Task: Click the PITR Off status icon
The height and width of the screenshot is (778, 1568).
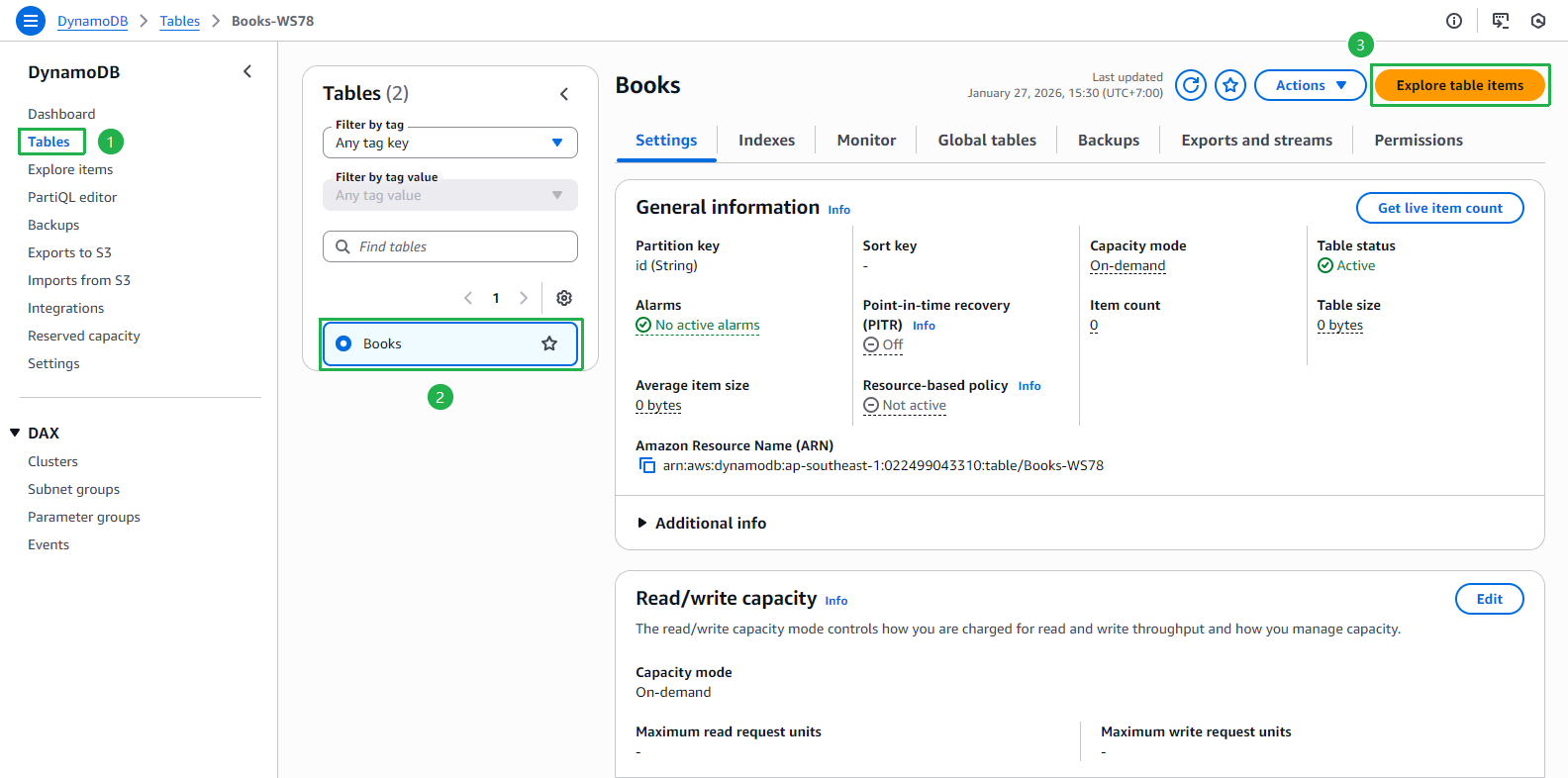Action: coord(871,344)
